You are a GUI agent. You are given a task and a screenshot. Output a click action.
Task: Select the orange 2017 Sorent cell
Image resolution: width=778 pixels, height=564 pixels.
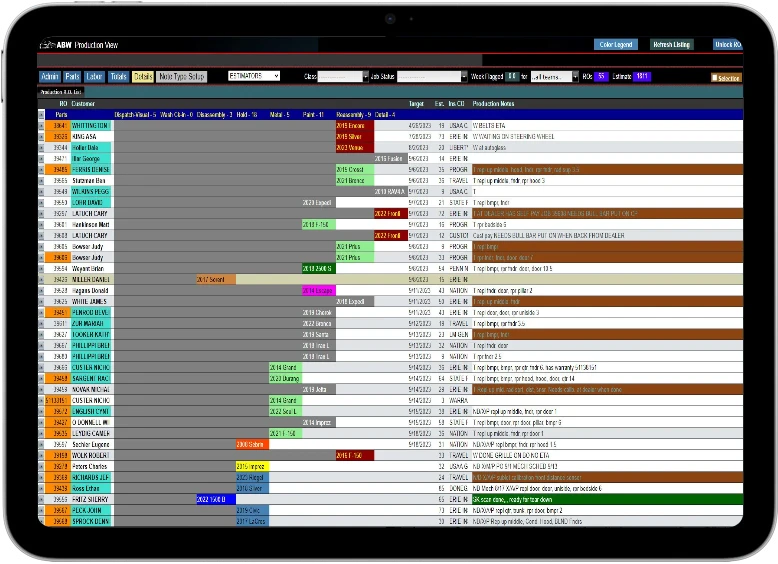coord(216,280)
